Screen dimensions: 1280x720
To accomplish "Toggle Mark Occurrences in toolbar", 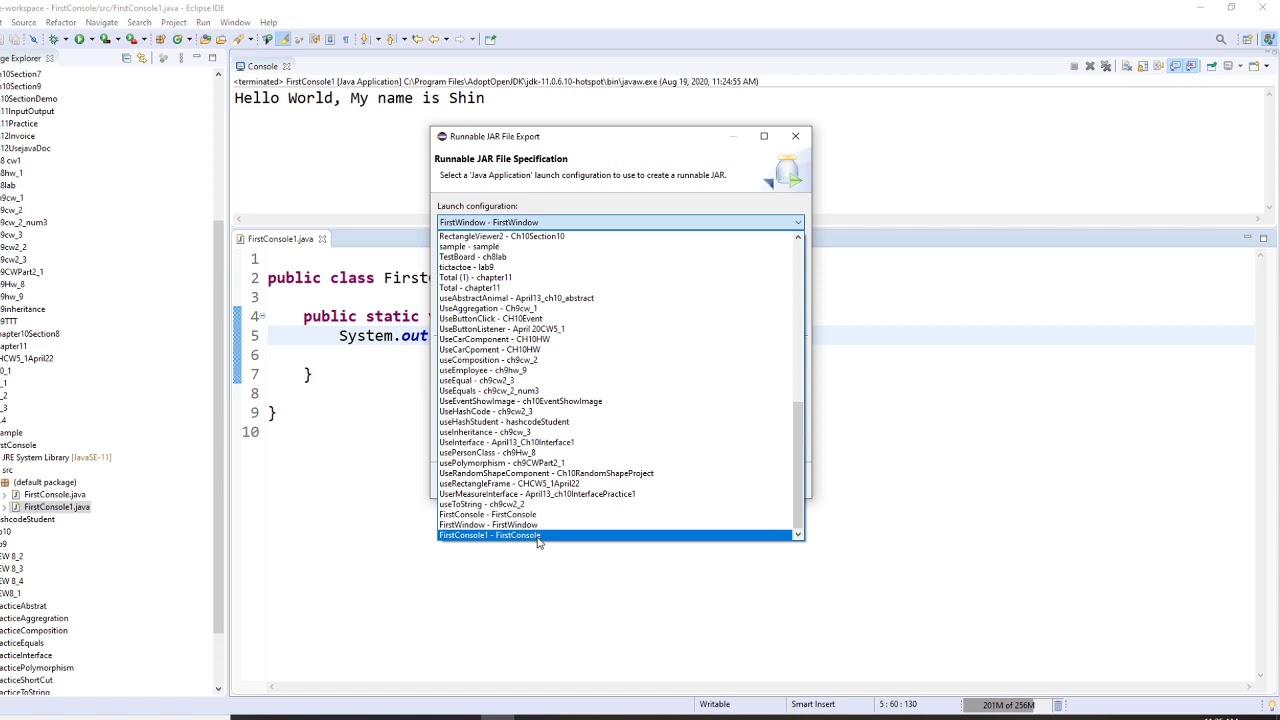I will [283, 39].
